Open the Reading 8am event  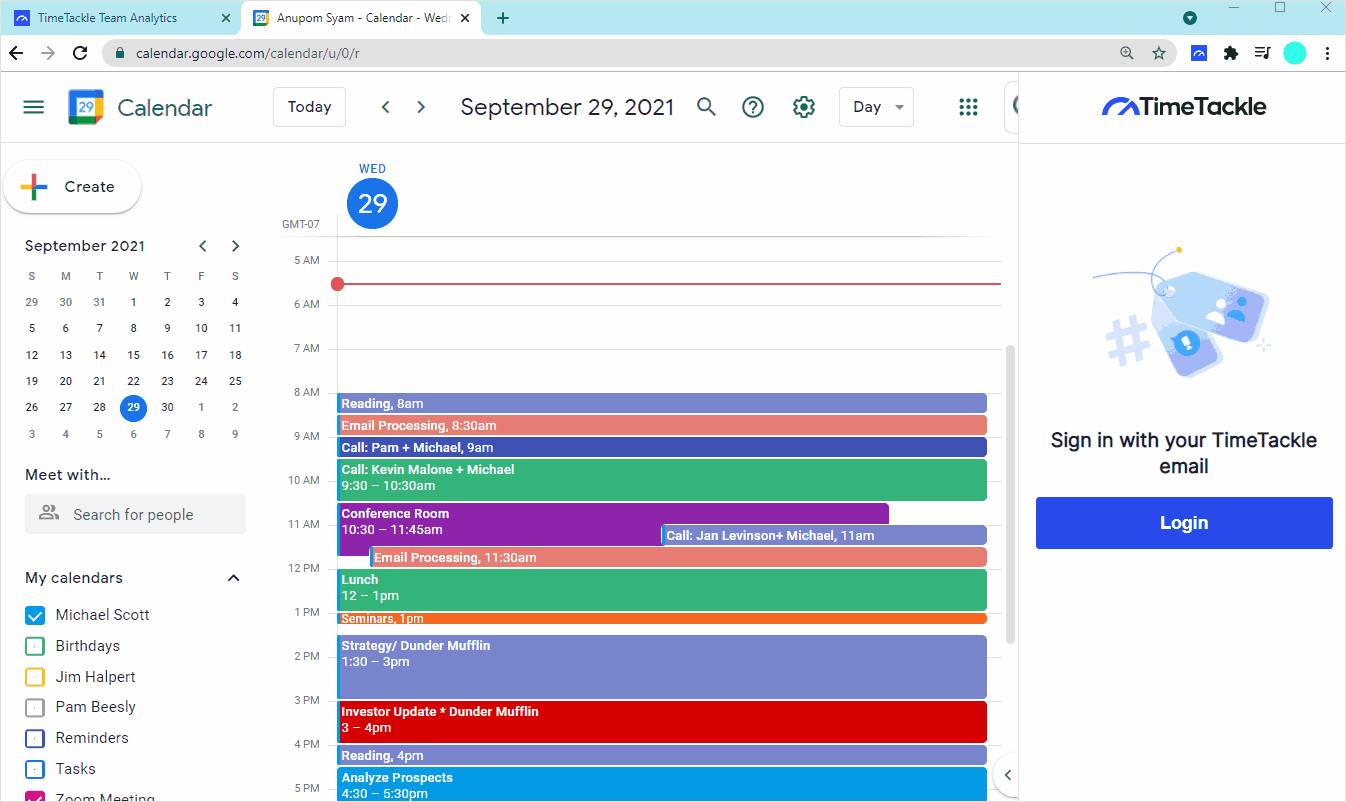[662, 403]
